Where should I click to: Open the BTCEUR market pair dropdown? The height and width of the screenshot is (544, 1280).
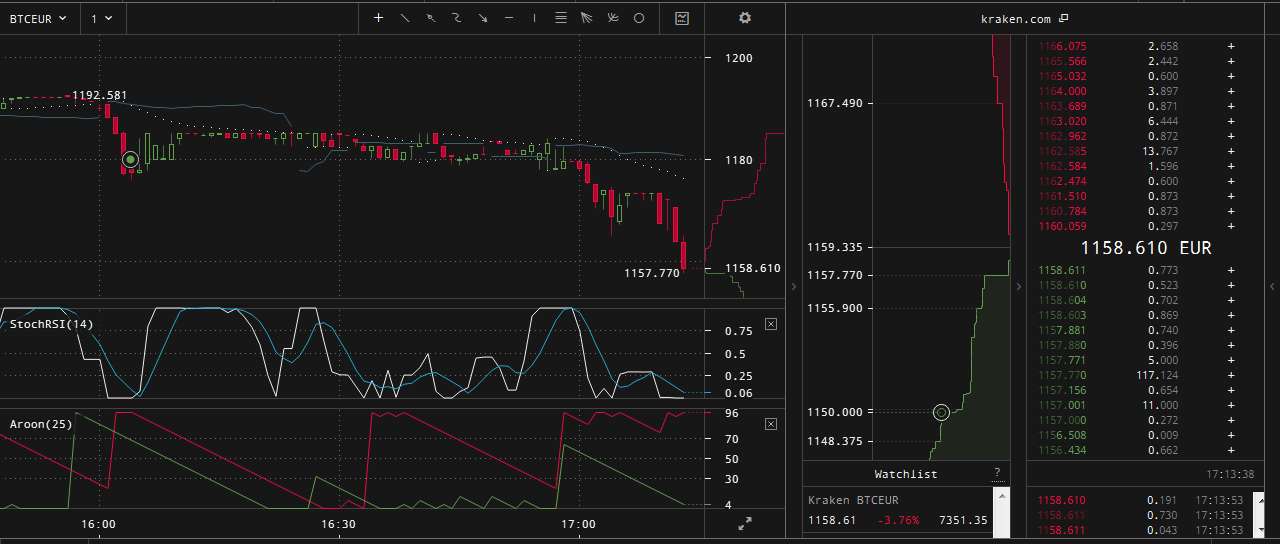37,18
